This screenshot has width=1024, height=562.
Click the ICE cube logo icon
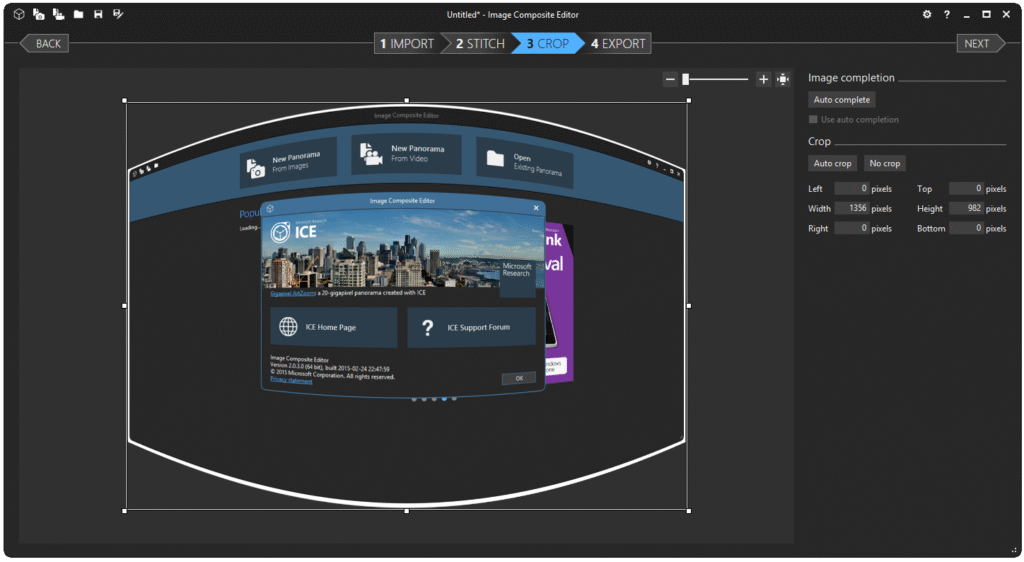pos(19,14)
